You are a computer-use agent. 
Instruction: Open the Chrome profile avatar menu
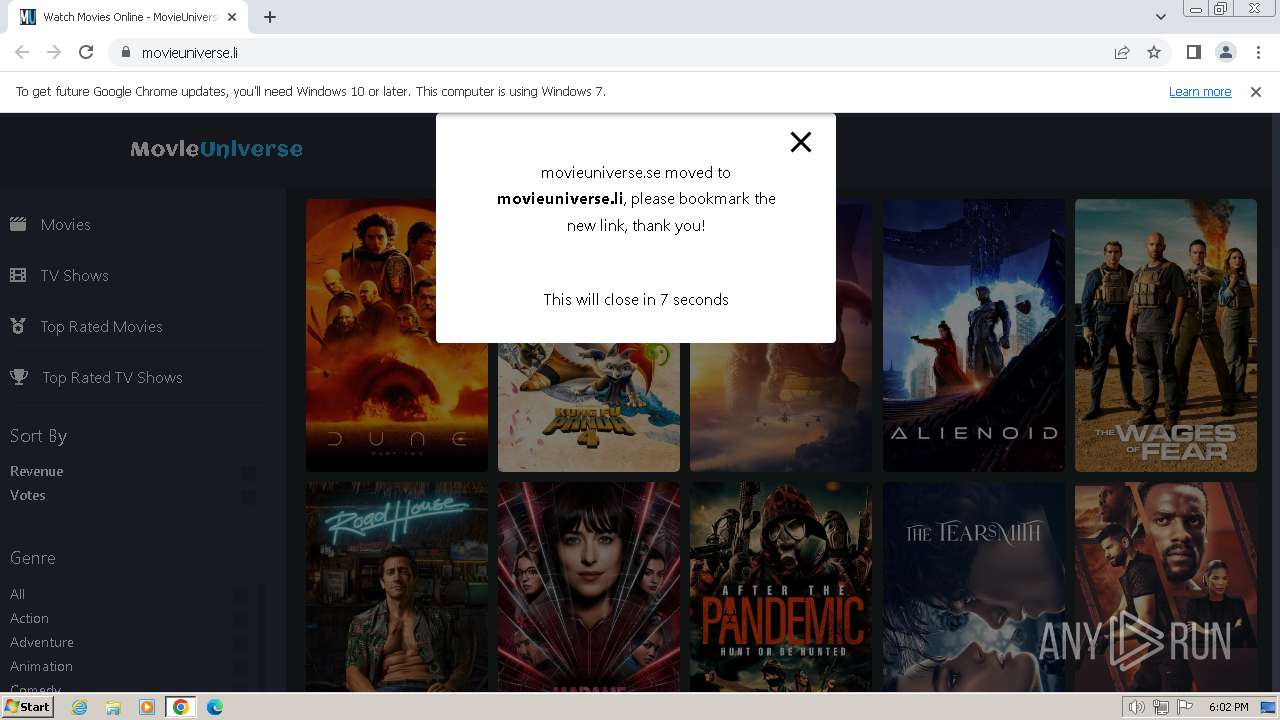[x=1225, y=53]
